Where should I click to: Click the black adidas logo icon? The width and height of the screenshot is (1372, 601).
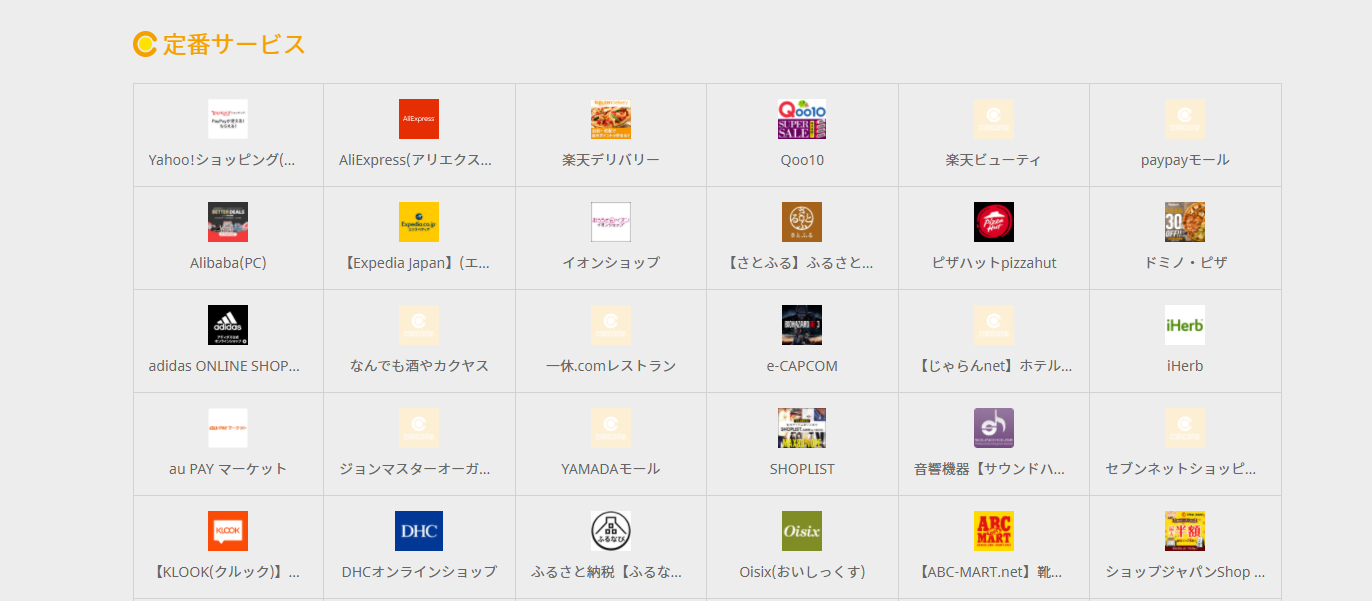(x=228, y=325)
